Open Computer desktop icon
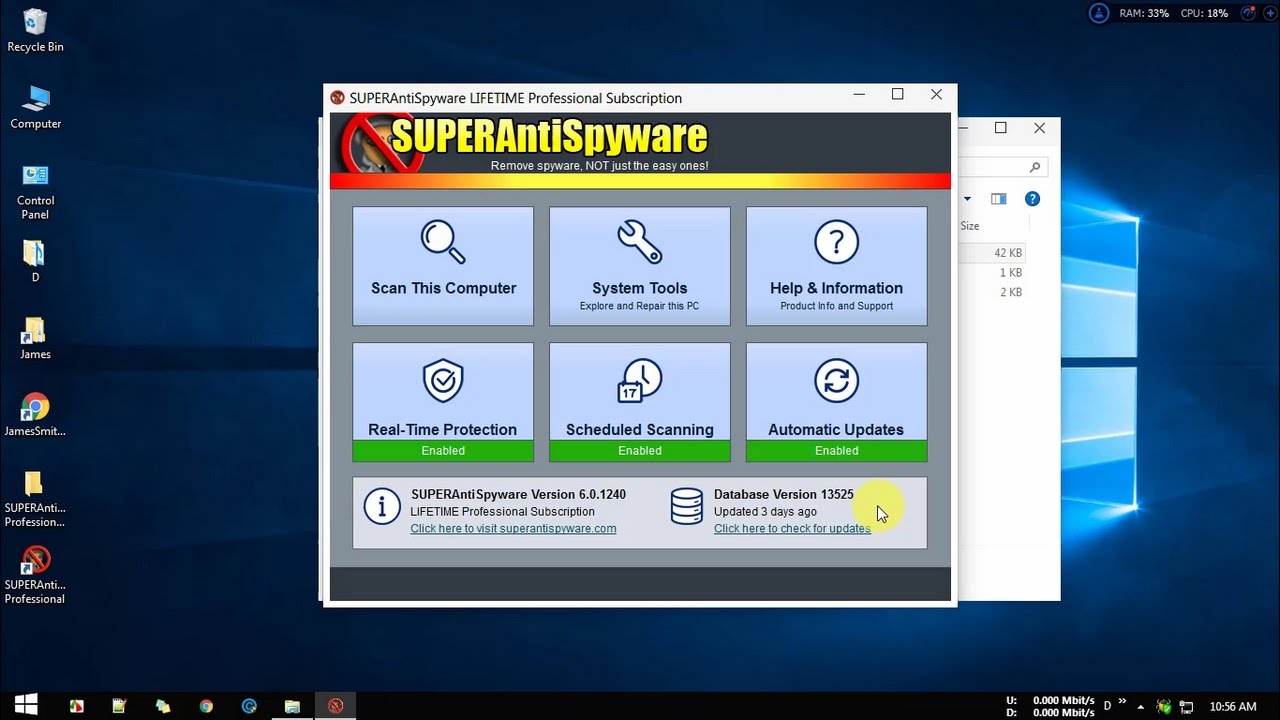This screenshot has height=720, width=1280. [x=35, y=108]
